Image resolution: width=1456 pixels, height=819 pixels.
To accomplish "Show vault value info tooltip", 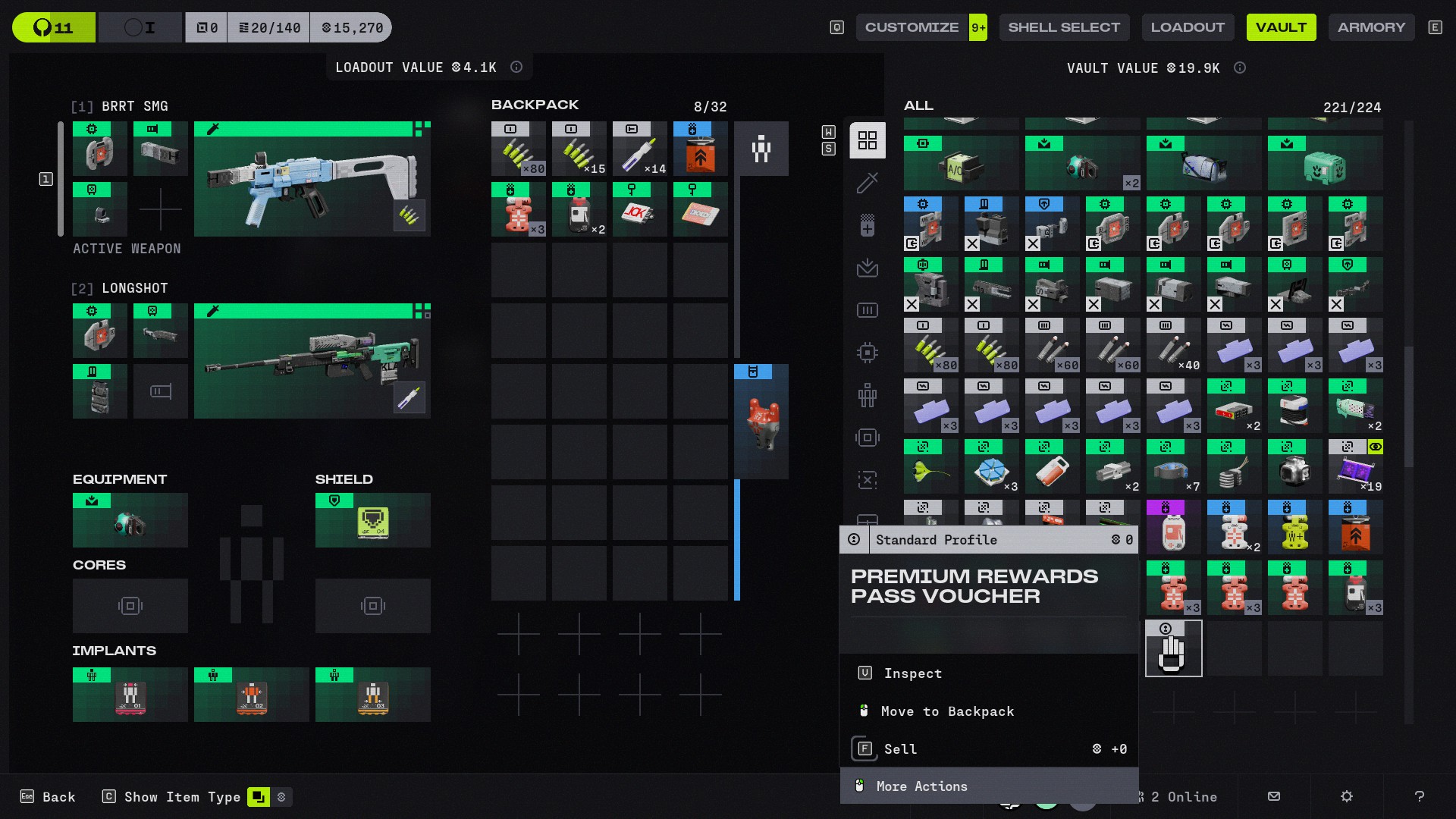I will click(1240, 68).
